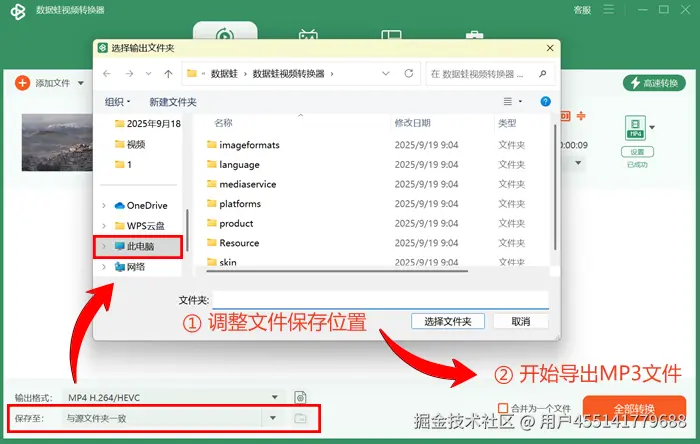Expand the 网络 tree node
Image resolution: width=700 pixels, height=444 pixels.
[104, 267]
